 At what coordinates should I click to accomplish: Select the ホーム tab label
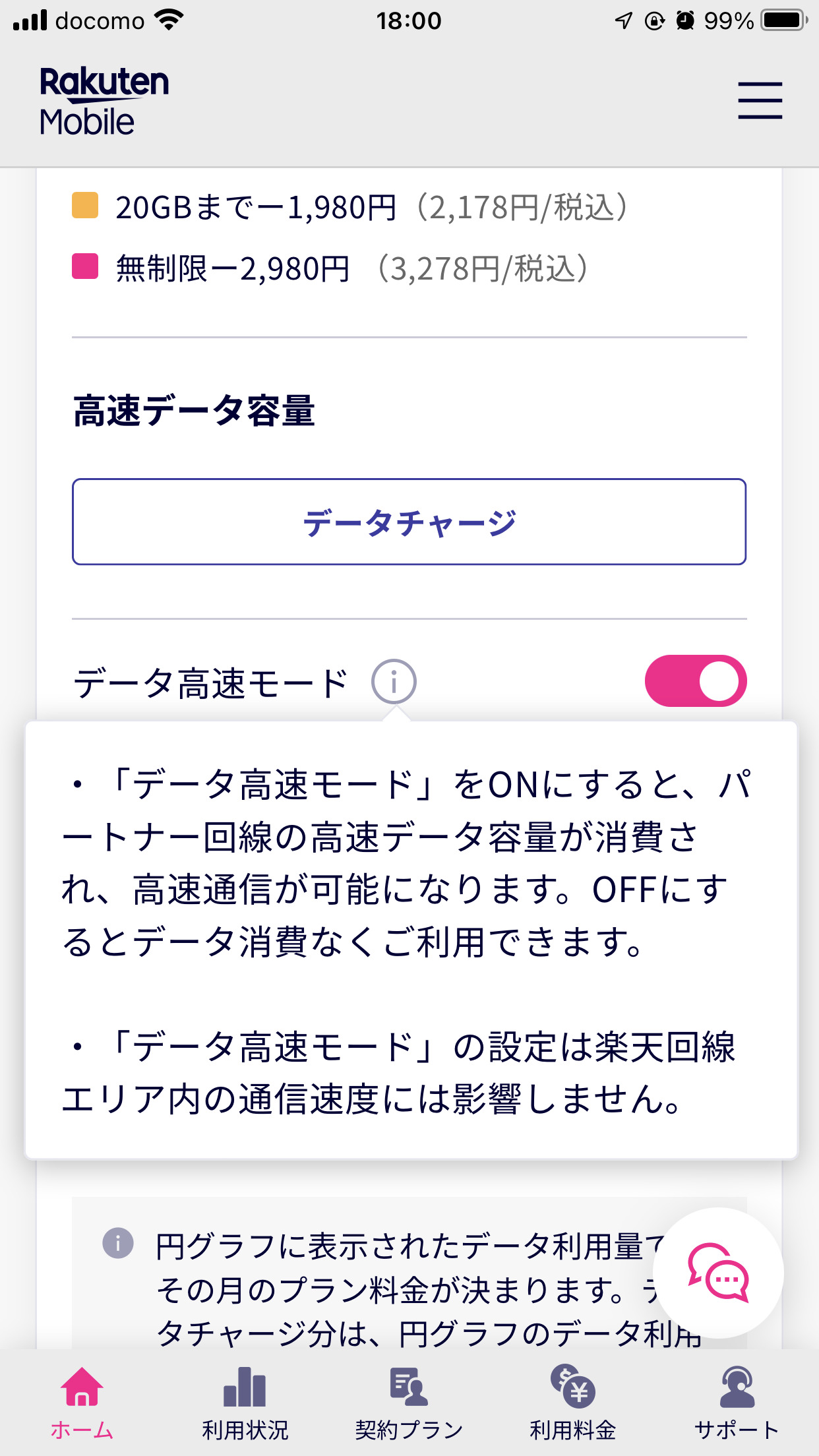click(x=82, y=1430)
